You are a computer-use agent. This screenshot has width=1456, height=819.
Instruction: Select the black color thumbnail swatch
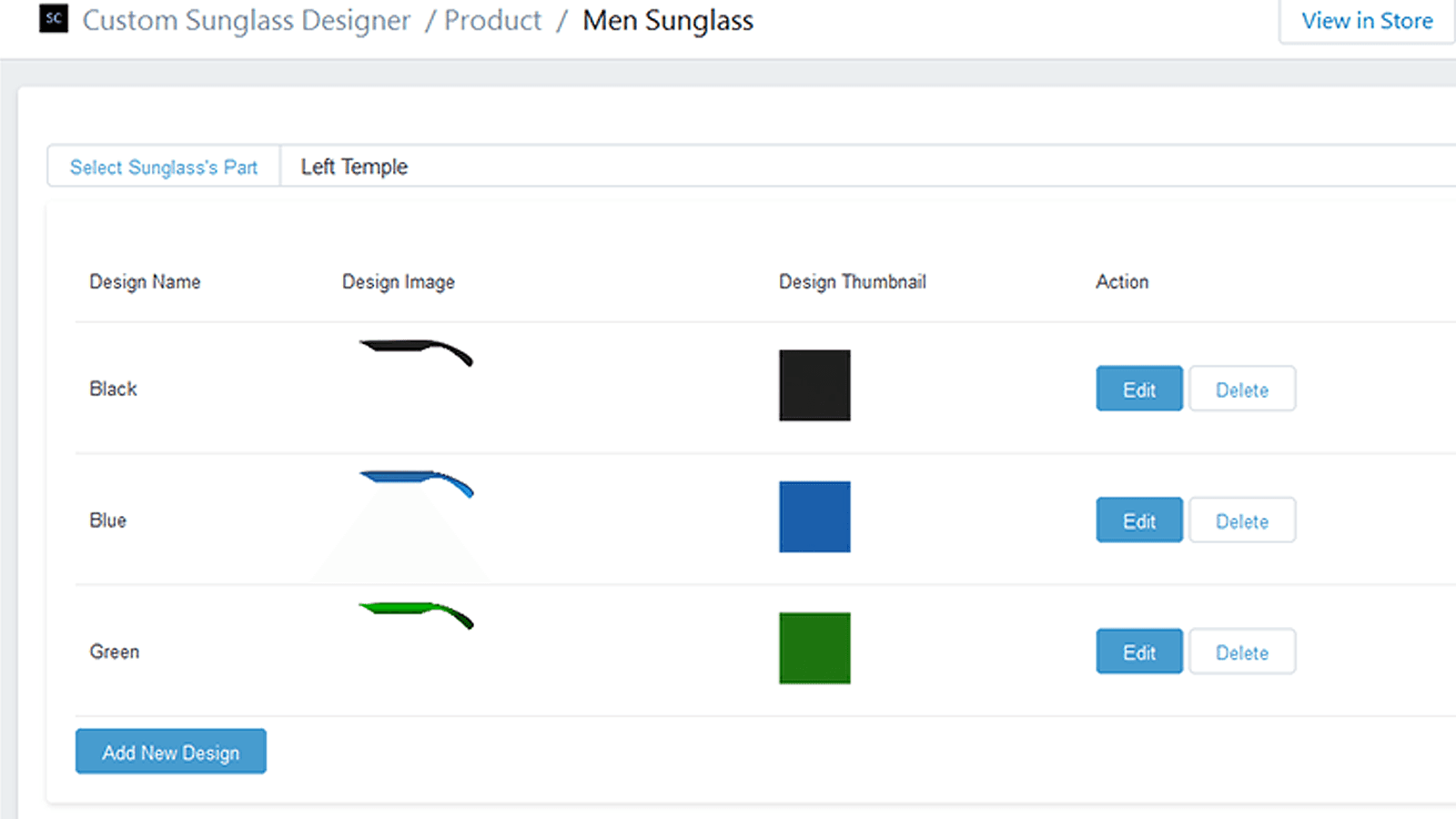(x=814, y=386)
